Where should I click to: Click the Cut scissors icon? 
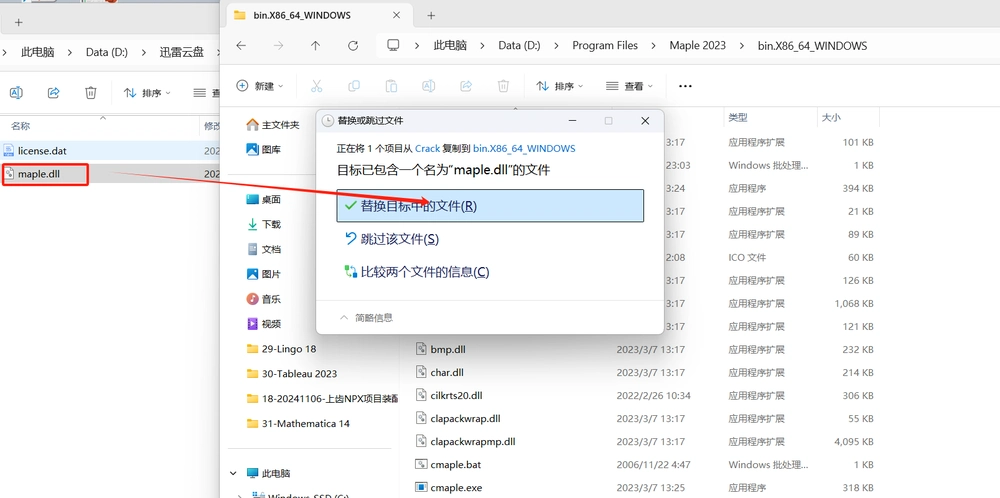[x=316, y=85]
